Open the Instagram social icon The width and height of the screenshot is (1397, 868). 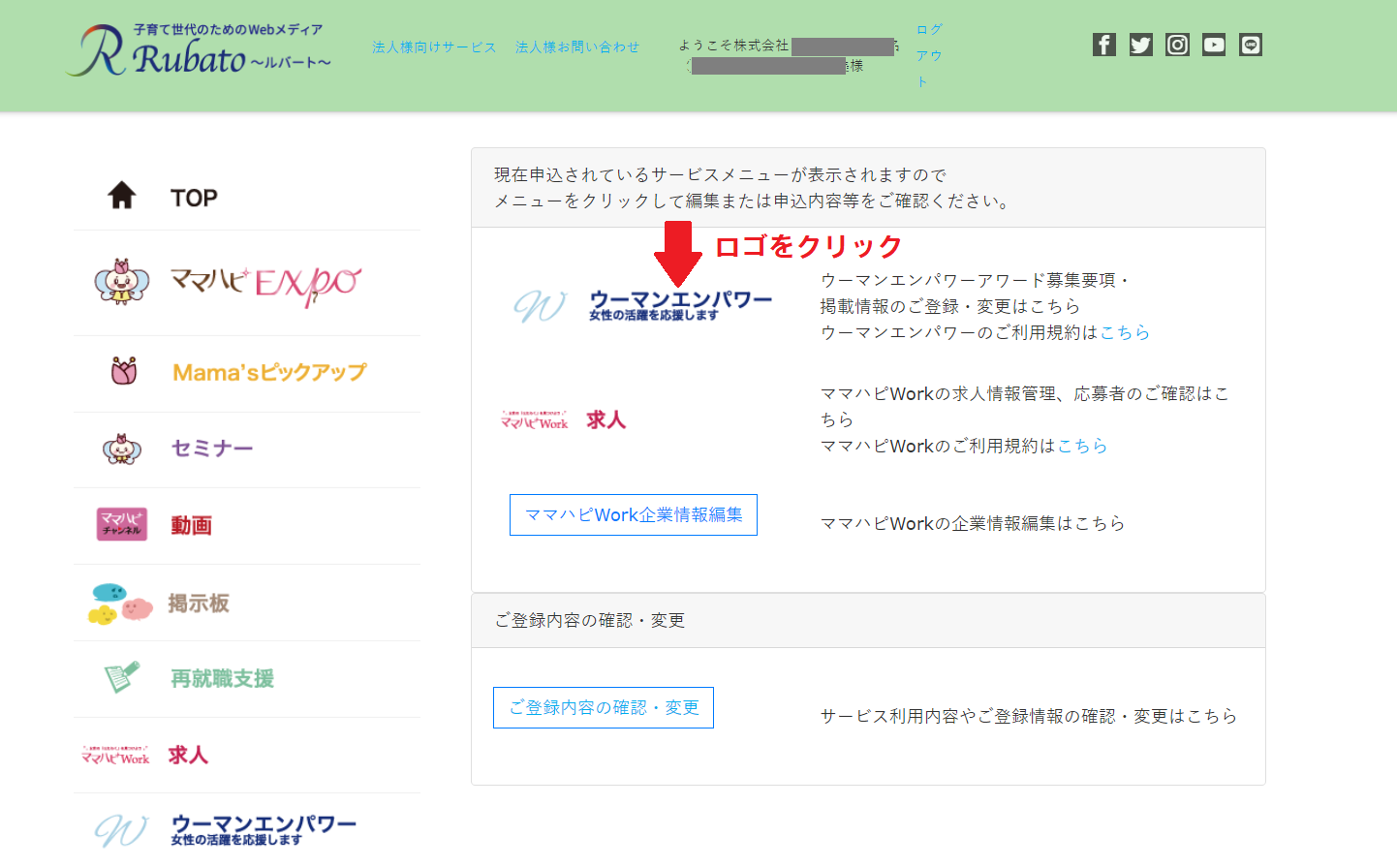[x=1177, y=45]
